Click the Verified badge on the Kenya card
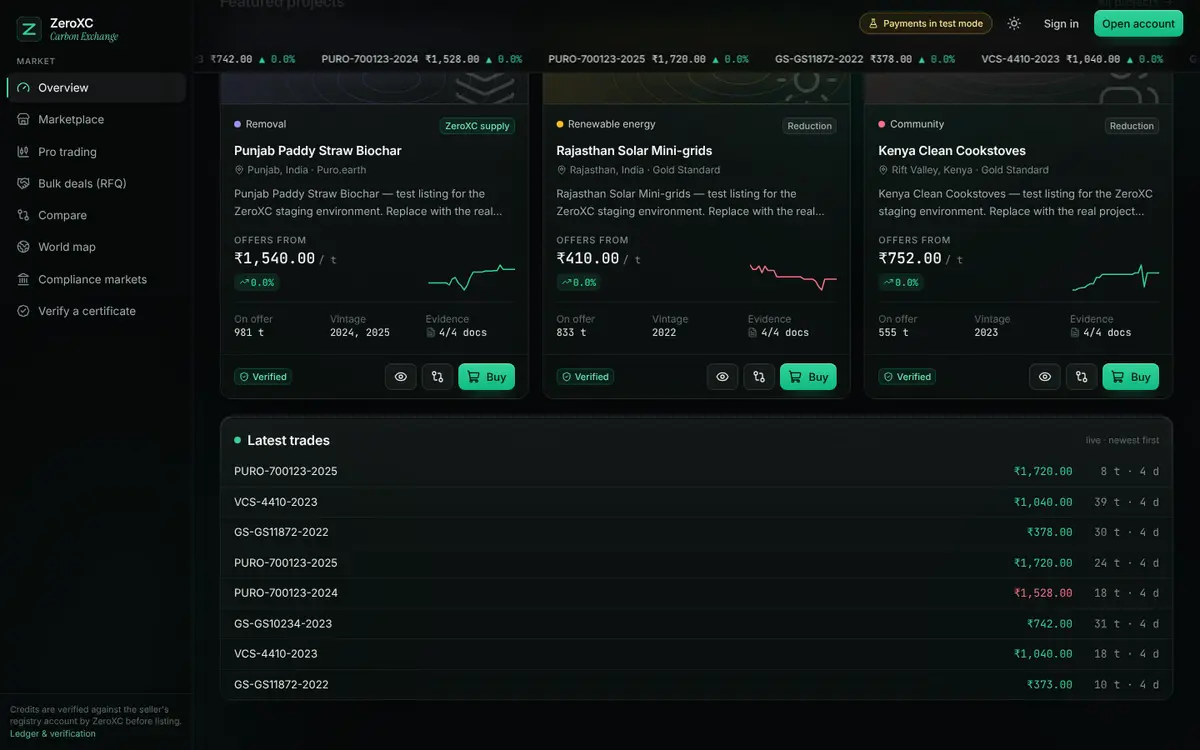The image size is (1200, 750). (x=907, y=377)
